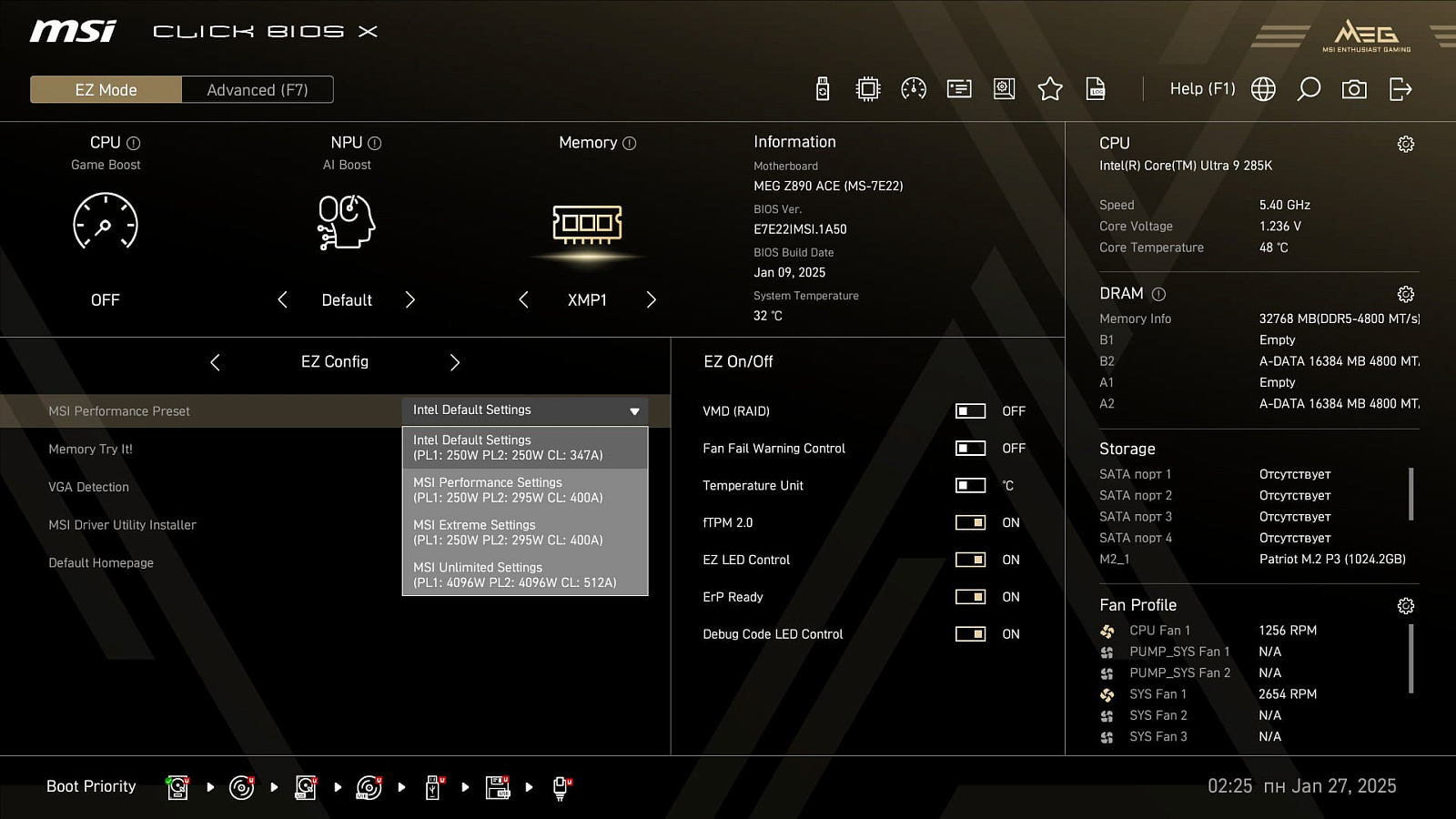The image size is (1456, 819).
Task: Toggle Temperature Unit switch
Action: tap(970, 486)
